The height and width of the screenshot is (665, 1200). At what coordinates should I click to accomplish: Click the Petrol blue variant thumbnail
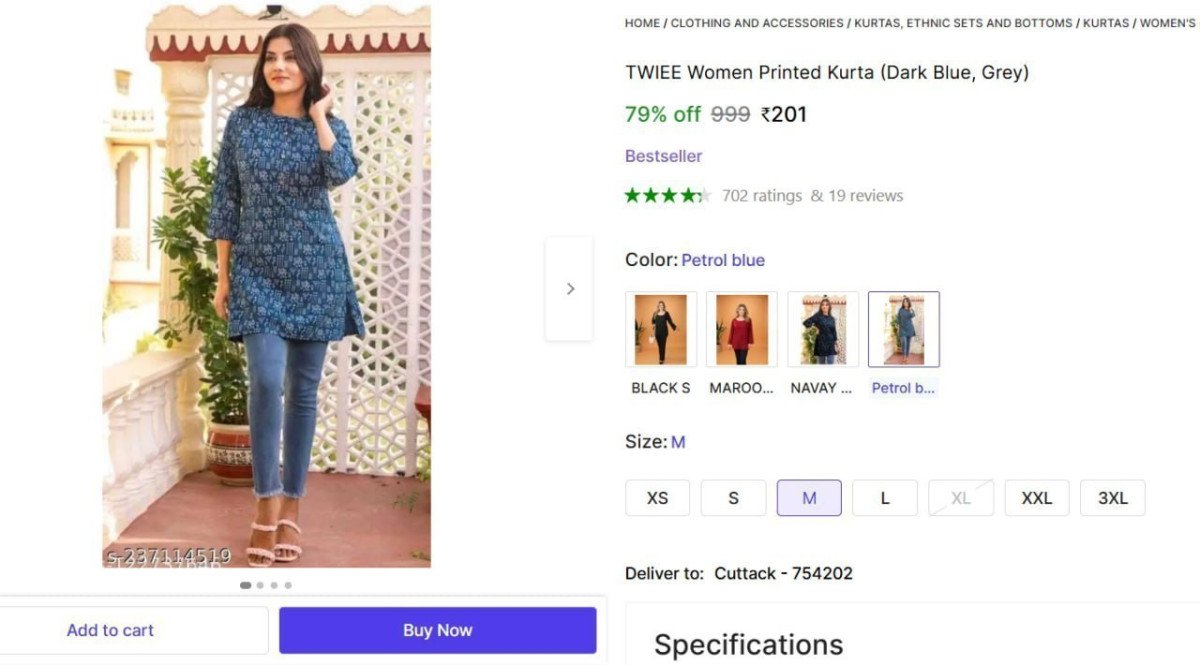click(x=904, y=328)
